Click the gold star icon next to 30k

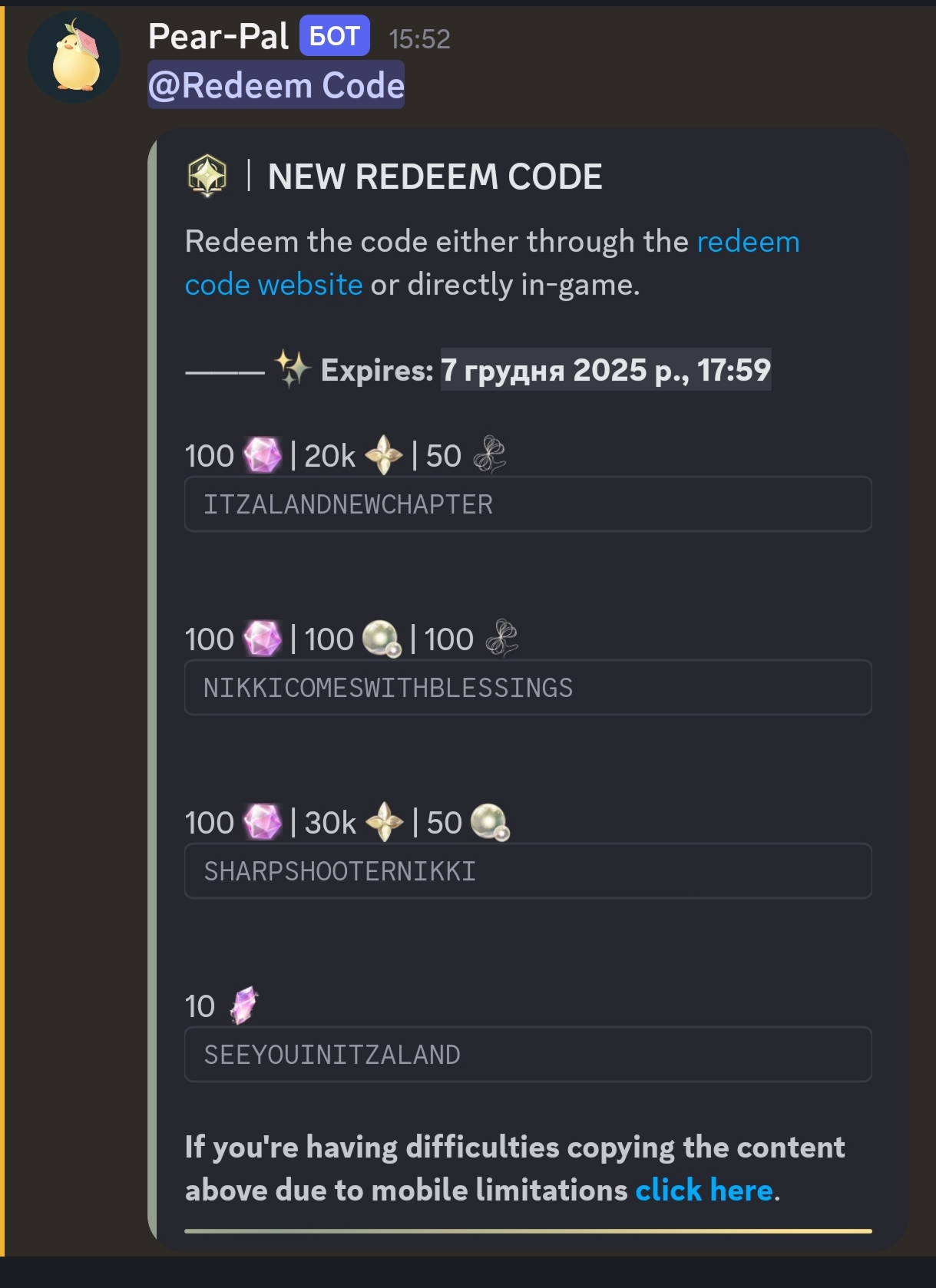385,823
